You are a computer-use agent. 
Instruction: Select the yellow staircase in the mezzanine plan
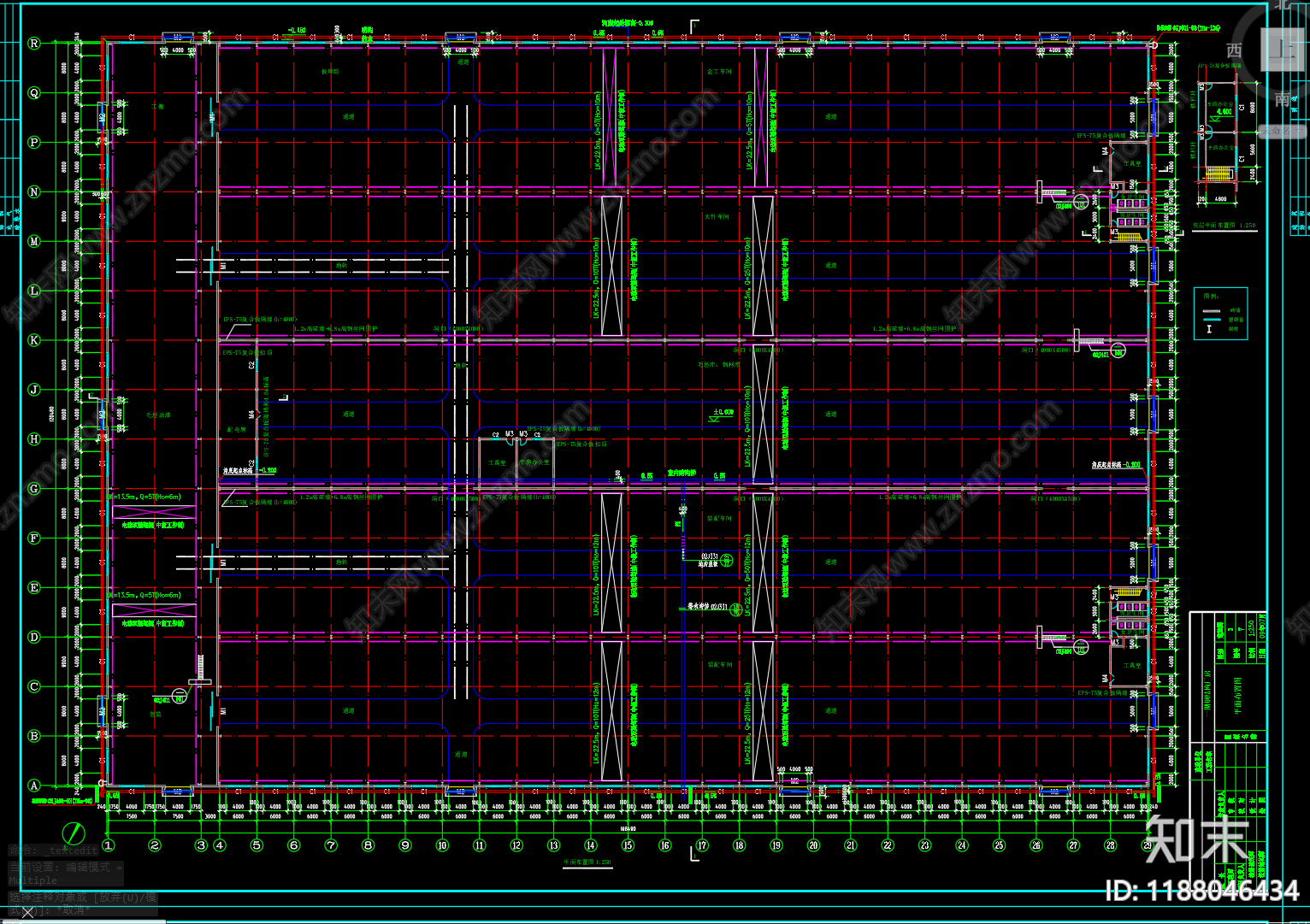(1218, 174)
